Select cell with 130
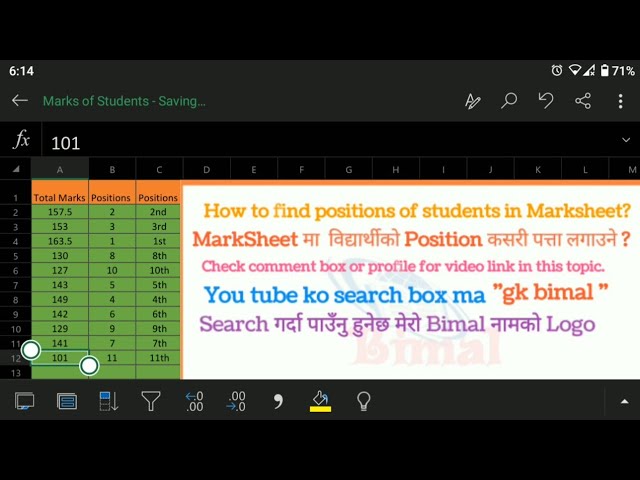 point(60,256)
